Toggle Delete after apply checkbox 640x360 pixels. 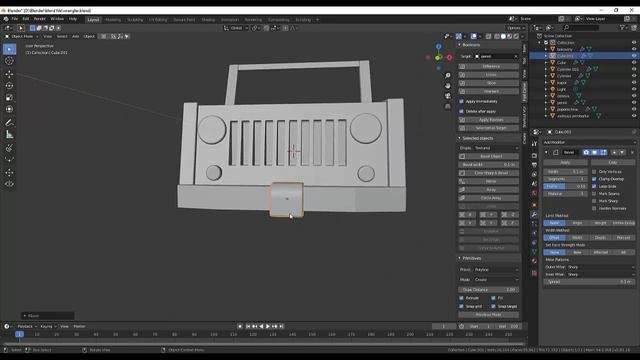(461, 111)
